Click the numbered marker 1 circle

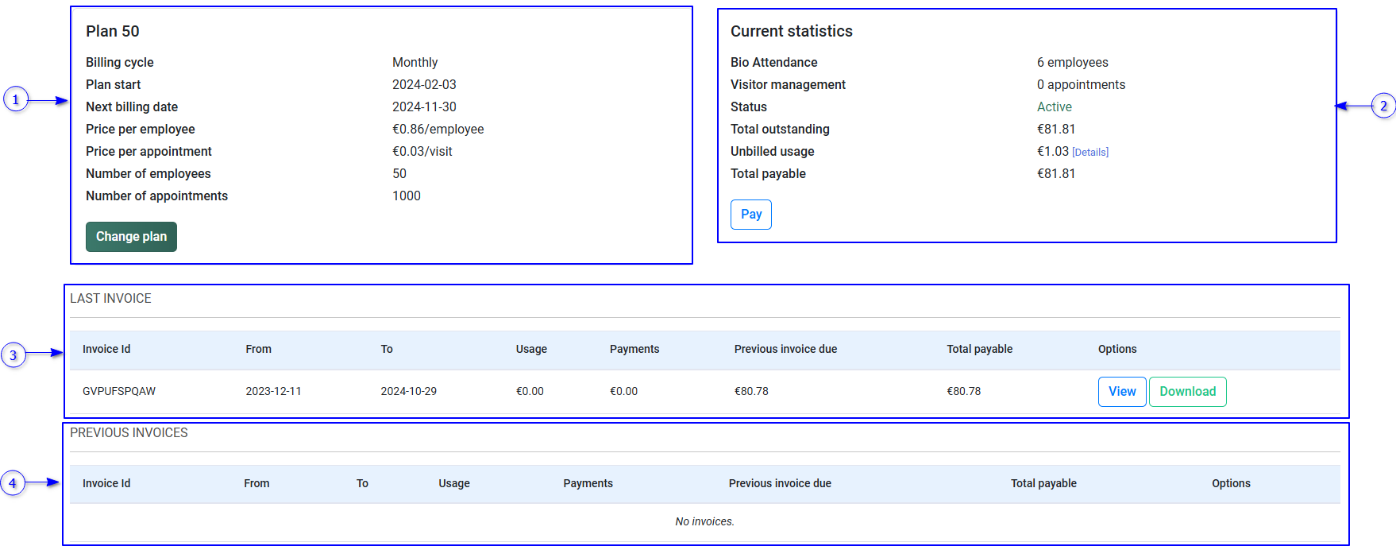pyautogui.click(x=15, y=100)
